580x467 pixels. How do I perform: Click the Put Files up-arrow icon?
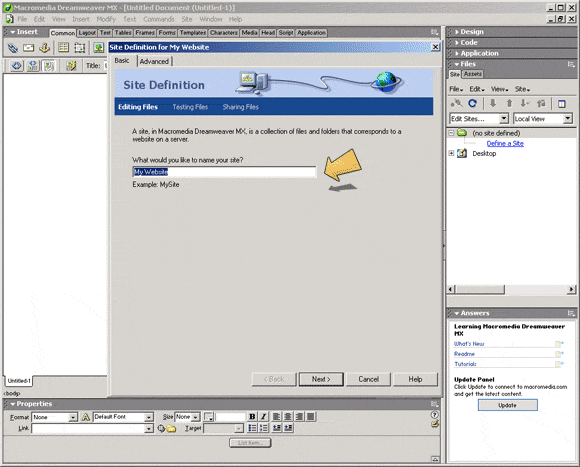(509, 103)
